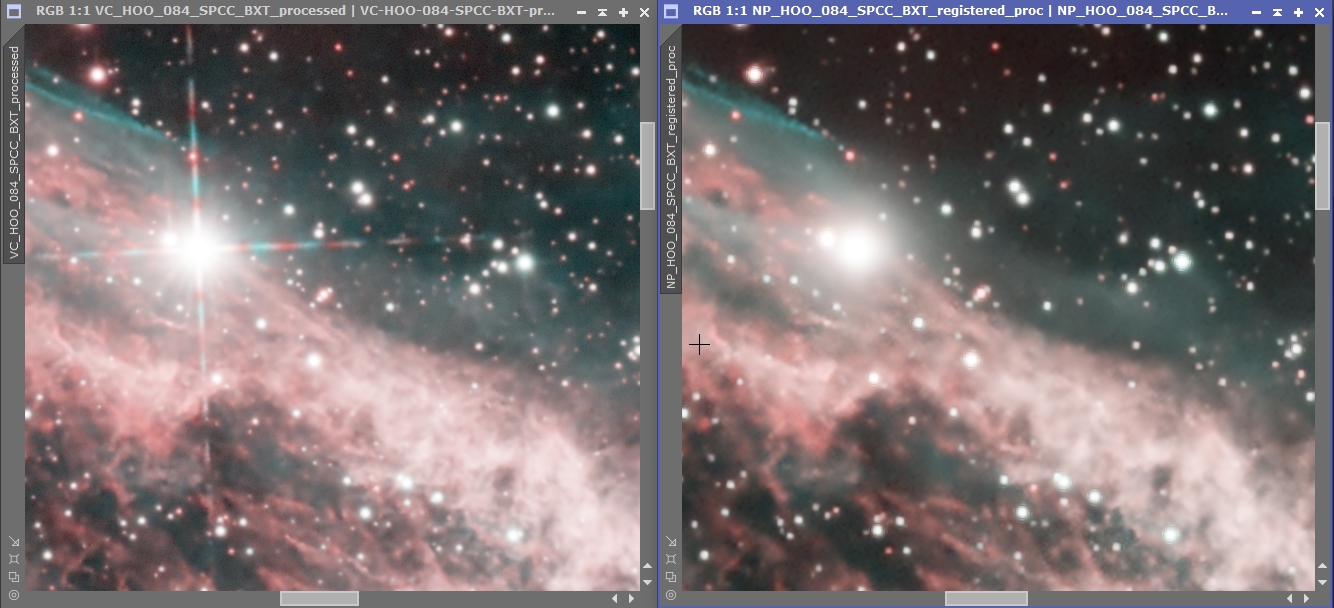Click the diagonal-arrow icon in the NP window corner
The height and width of the screenshot is (608, 1334).
tap(670, 542)
